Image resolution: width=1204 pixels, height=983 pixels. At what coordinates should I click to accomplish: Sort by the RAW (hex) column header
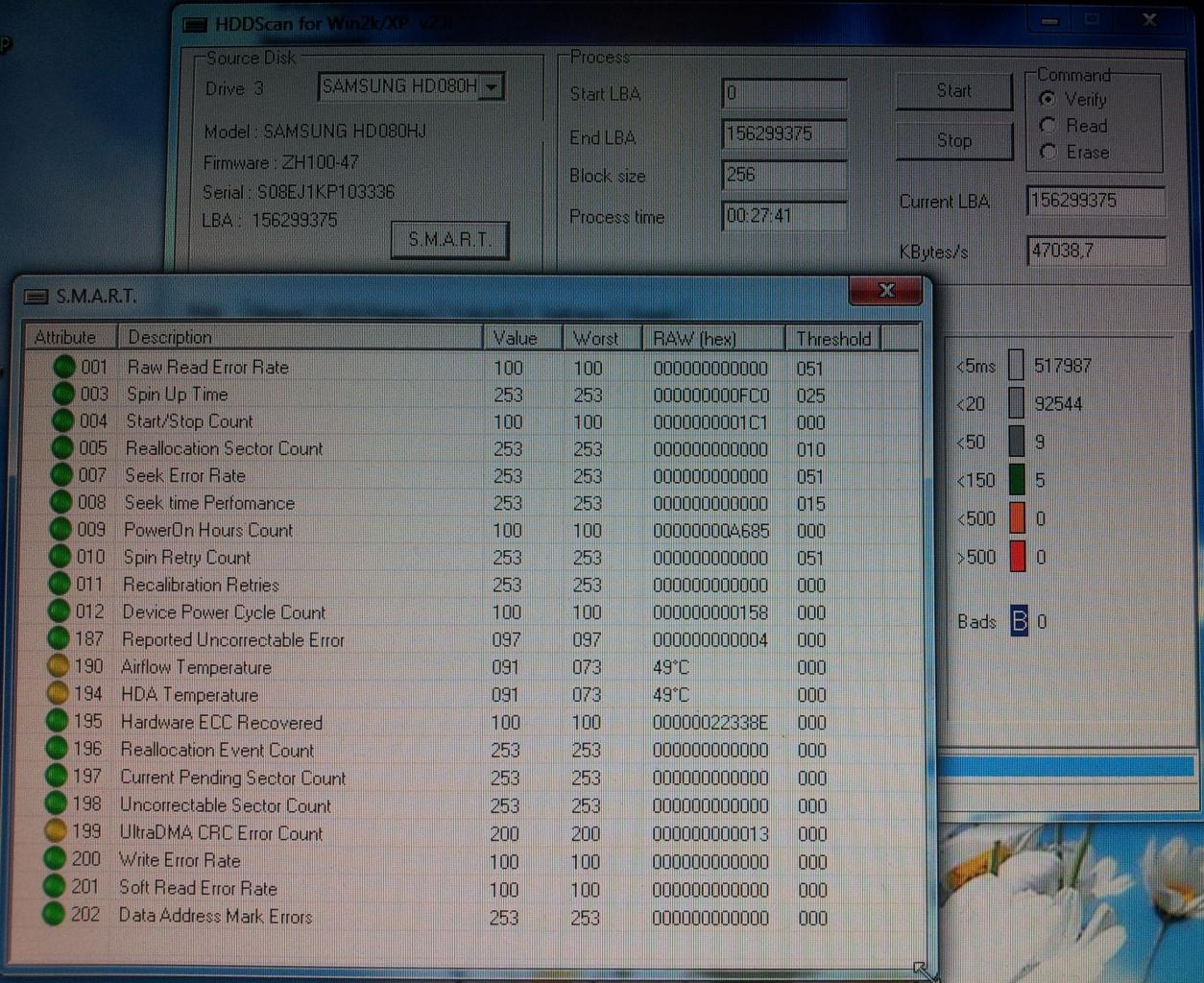tap(712, 338)
